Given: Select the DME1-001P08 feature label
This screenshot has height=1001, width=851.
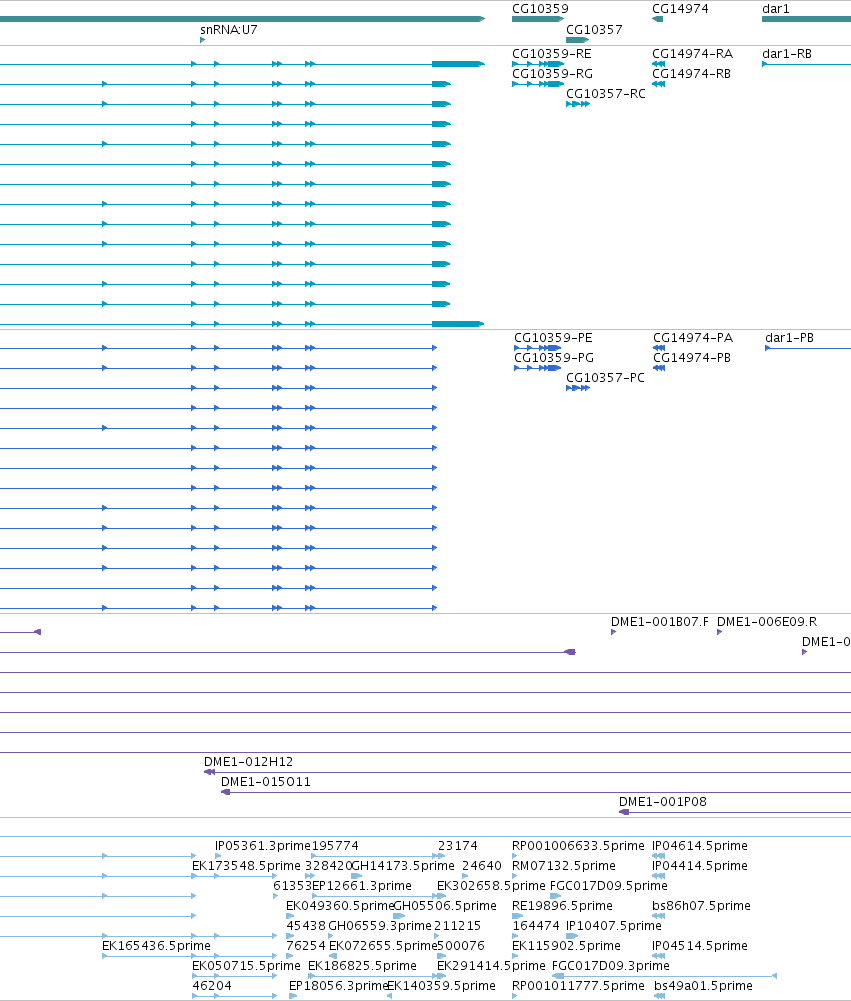Looking at the screenshot, I should tap(663, 802).
